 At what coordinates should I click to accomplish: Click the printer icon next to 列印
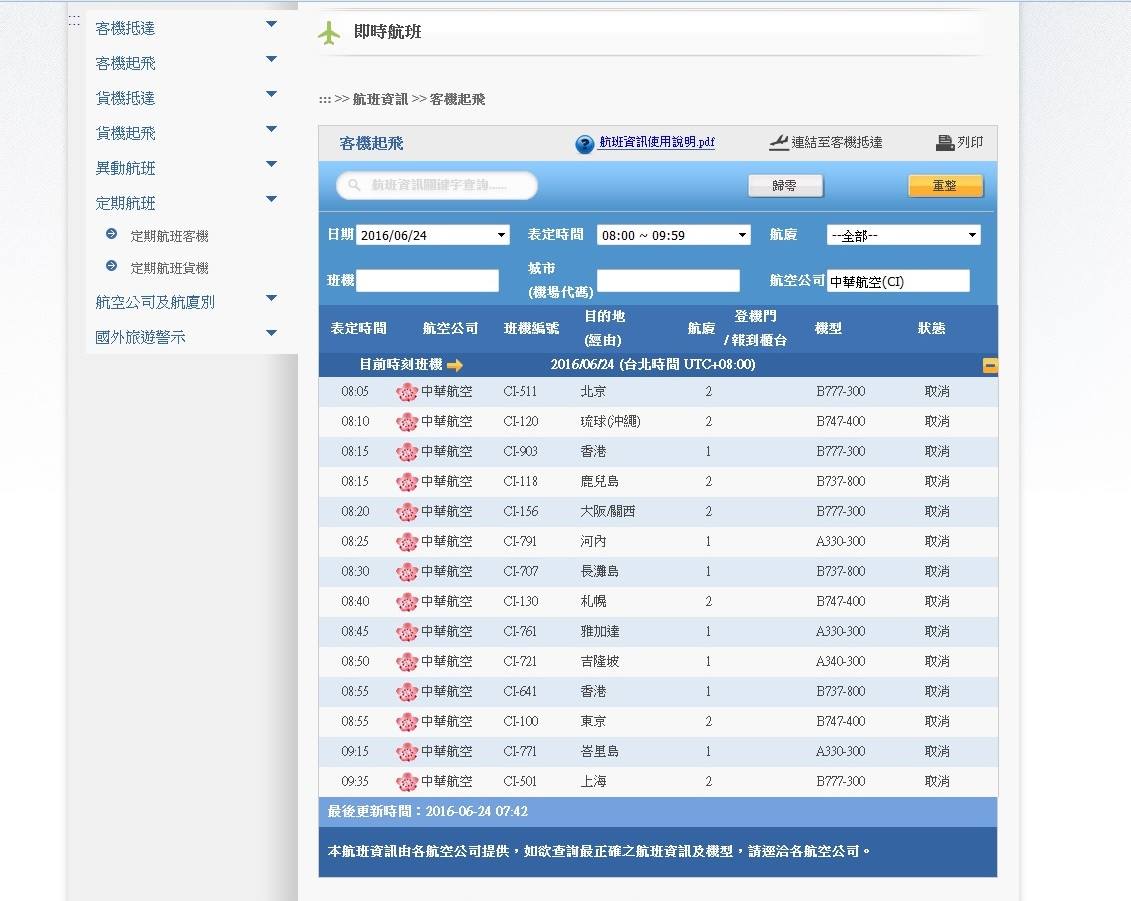945,143
